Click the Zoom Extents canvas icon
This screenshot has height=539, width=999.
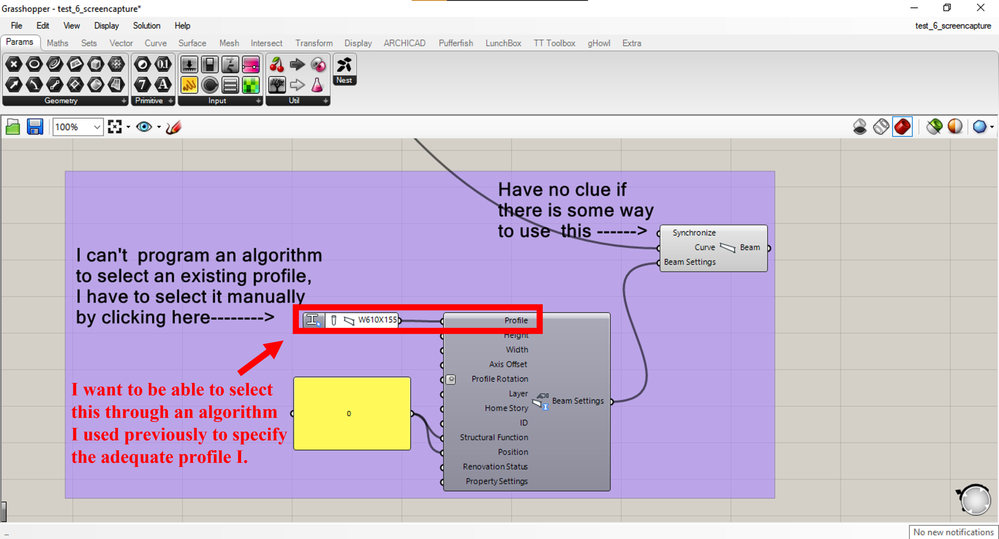click(115, 127)
